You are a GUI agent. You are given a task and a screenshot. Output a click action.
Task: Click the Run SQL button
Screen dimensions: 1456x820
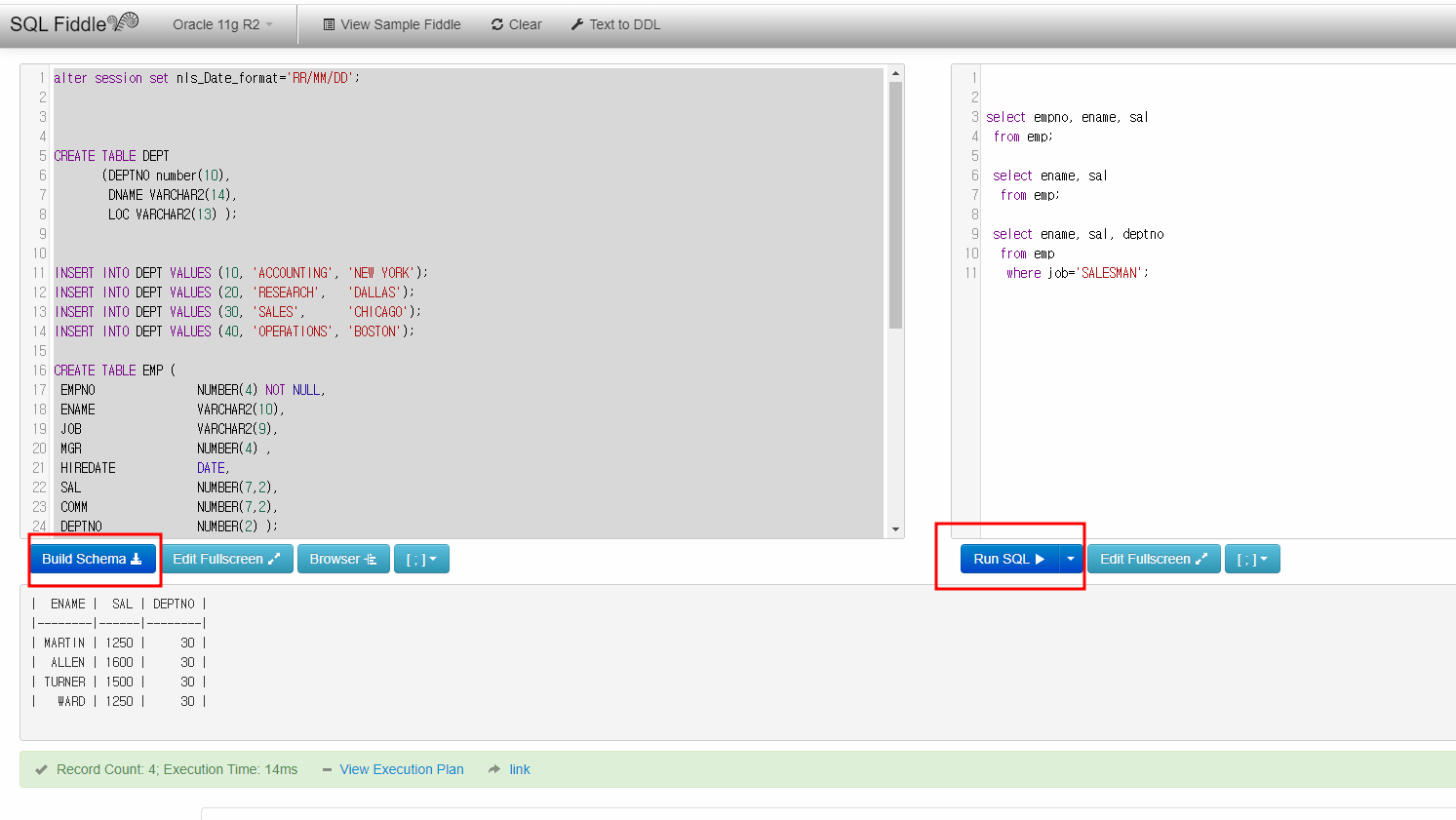[1009, 559]
